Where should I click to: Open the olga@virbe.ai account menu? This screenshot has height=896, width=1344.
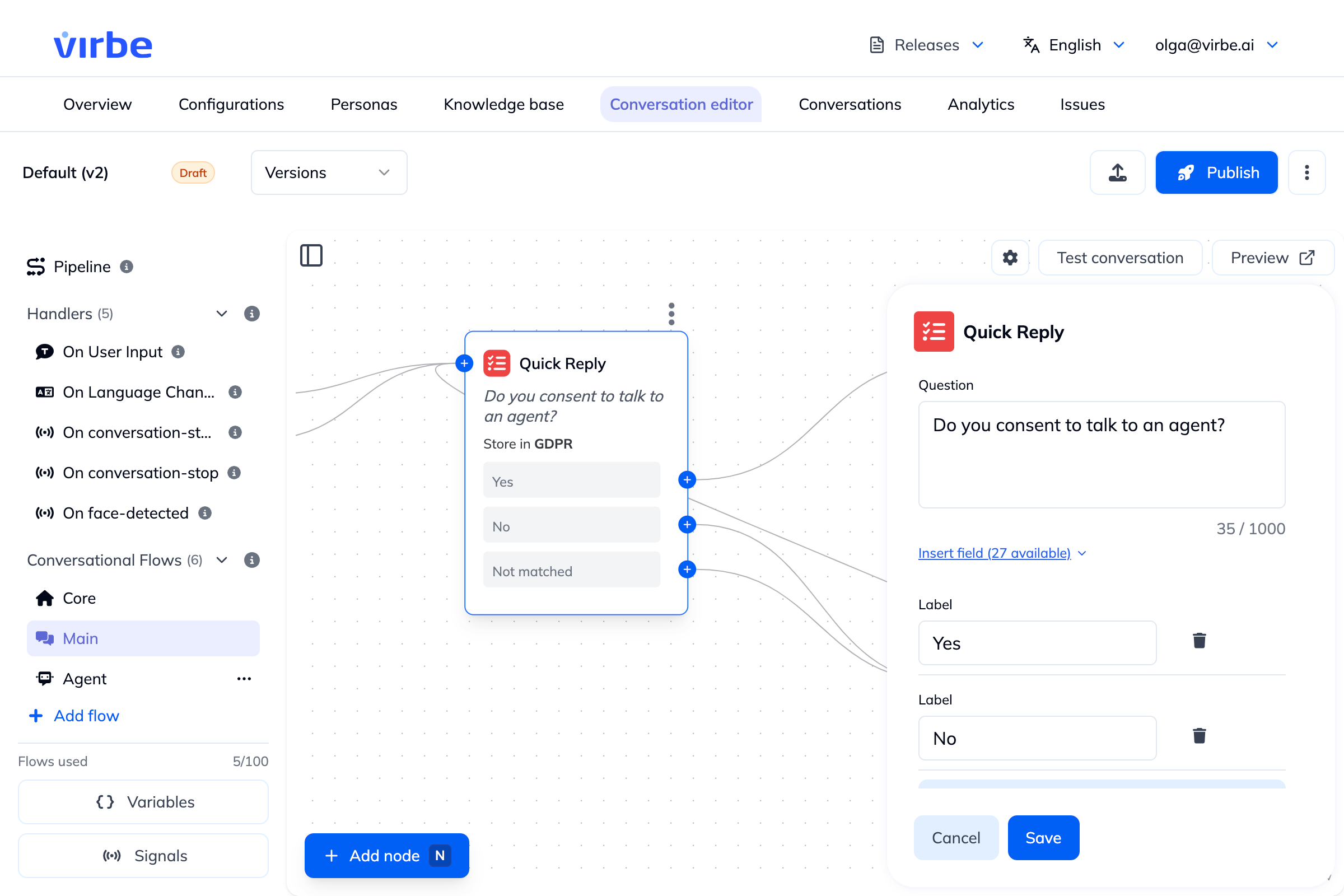click(x=1216, y=45)
